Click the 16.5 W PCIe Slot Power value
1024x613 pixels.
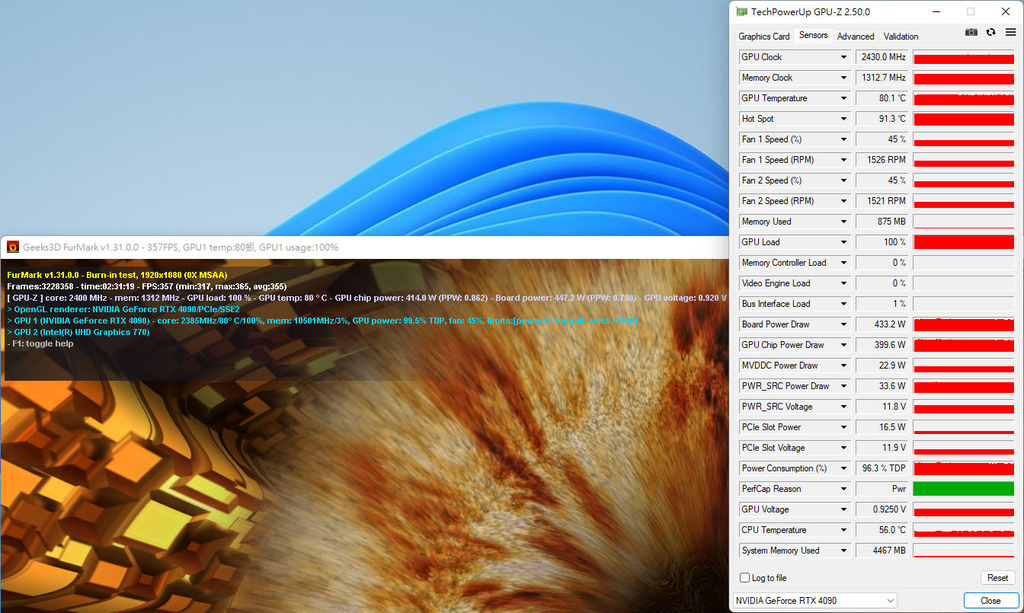pyautogui.click(x=882, y=428)
